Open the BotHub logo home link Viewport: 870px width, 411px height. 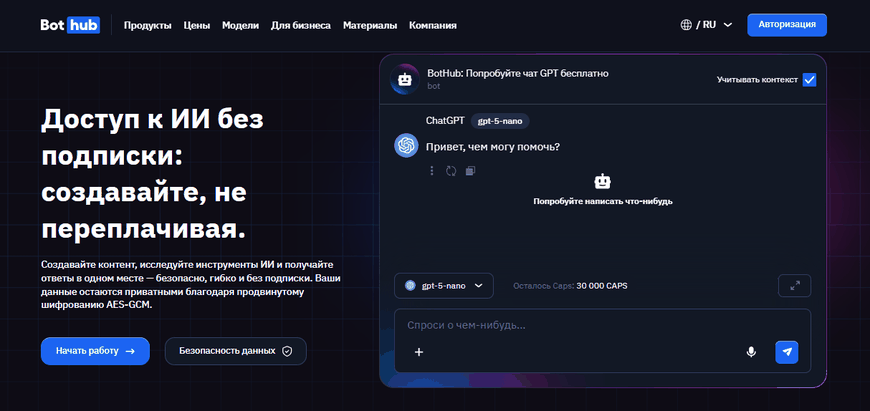[x=70, y=25]
